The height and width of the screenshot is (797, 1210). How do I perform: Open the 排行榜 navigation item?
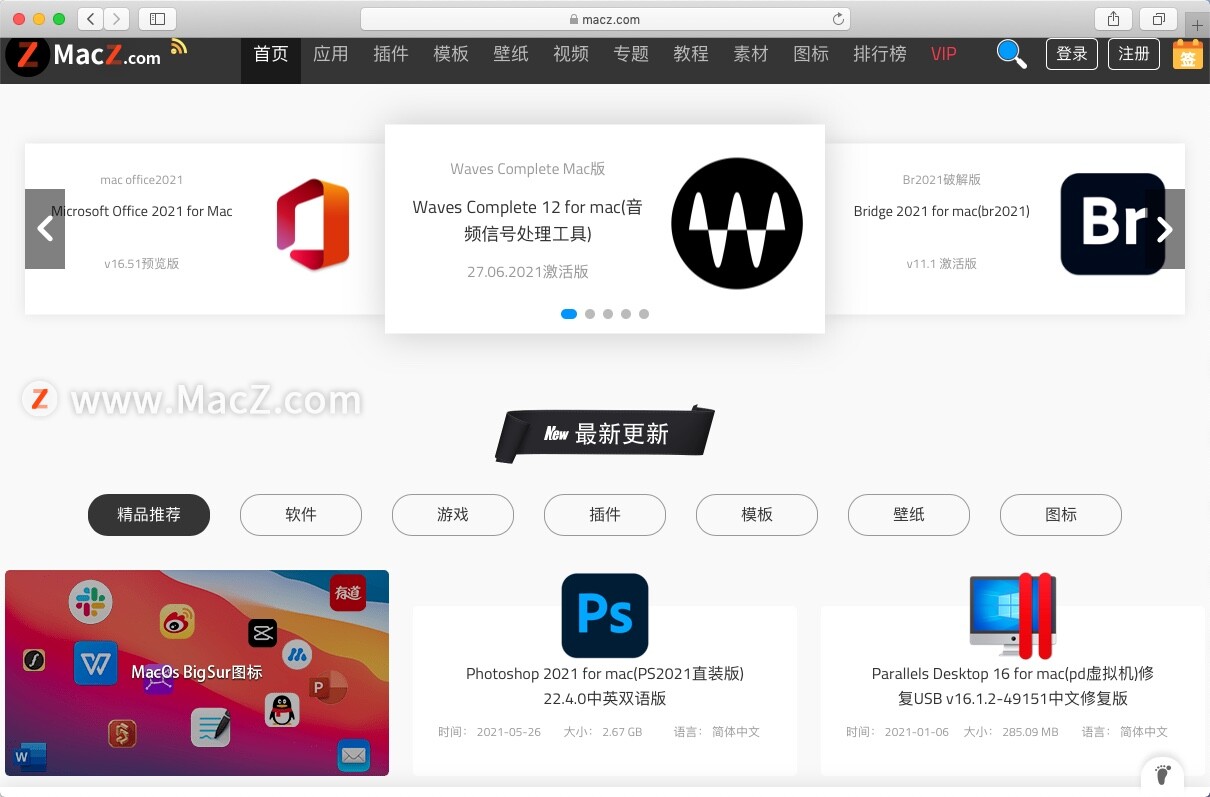[880, 54]
